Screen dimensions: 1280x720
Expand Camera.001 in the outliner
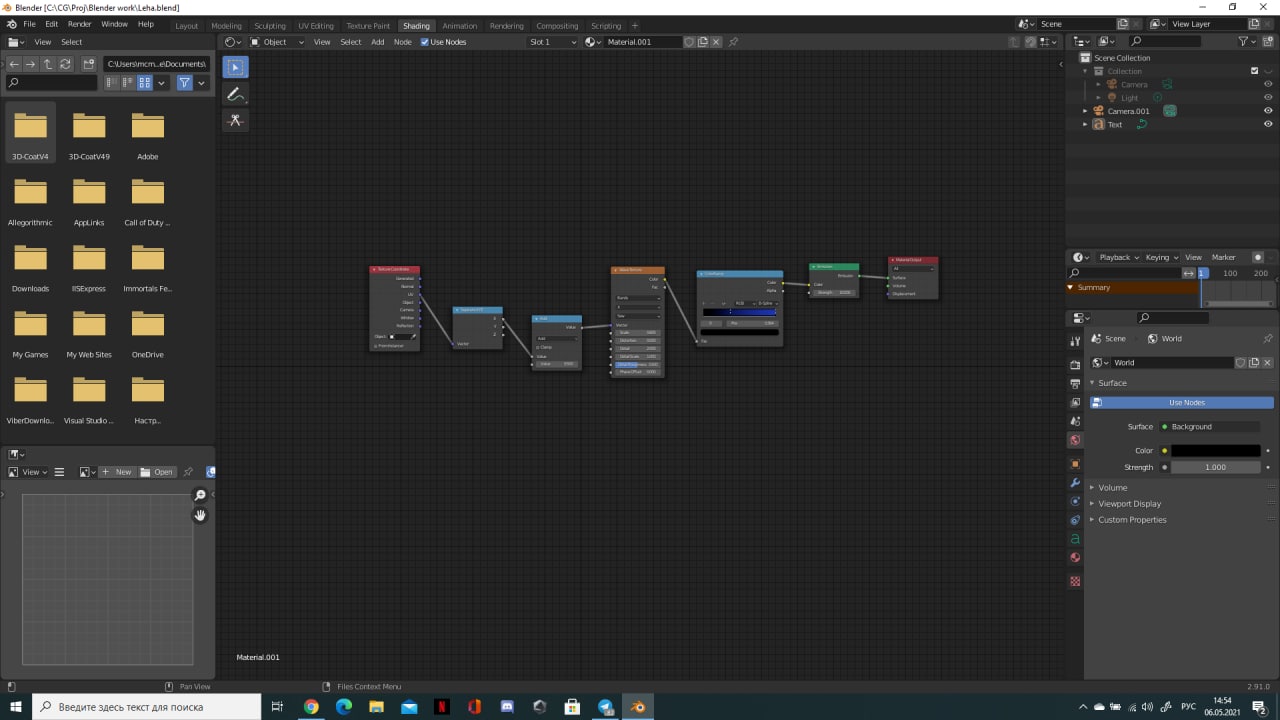point(1085,111)
